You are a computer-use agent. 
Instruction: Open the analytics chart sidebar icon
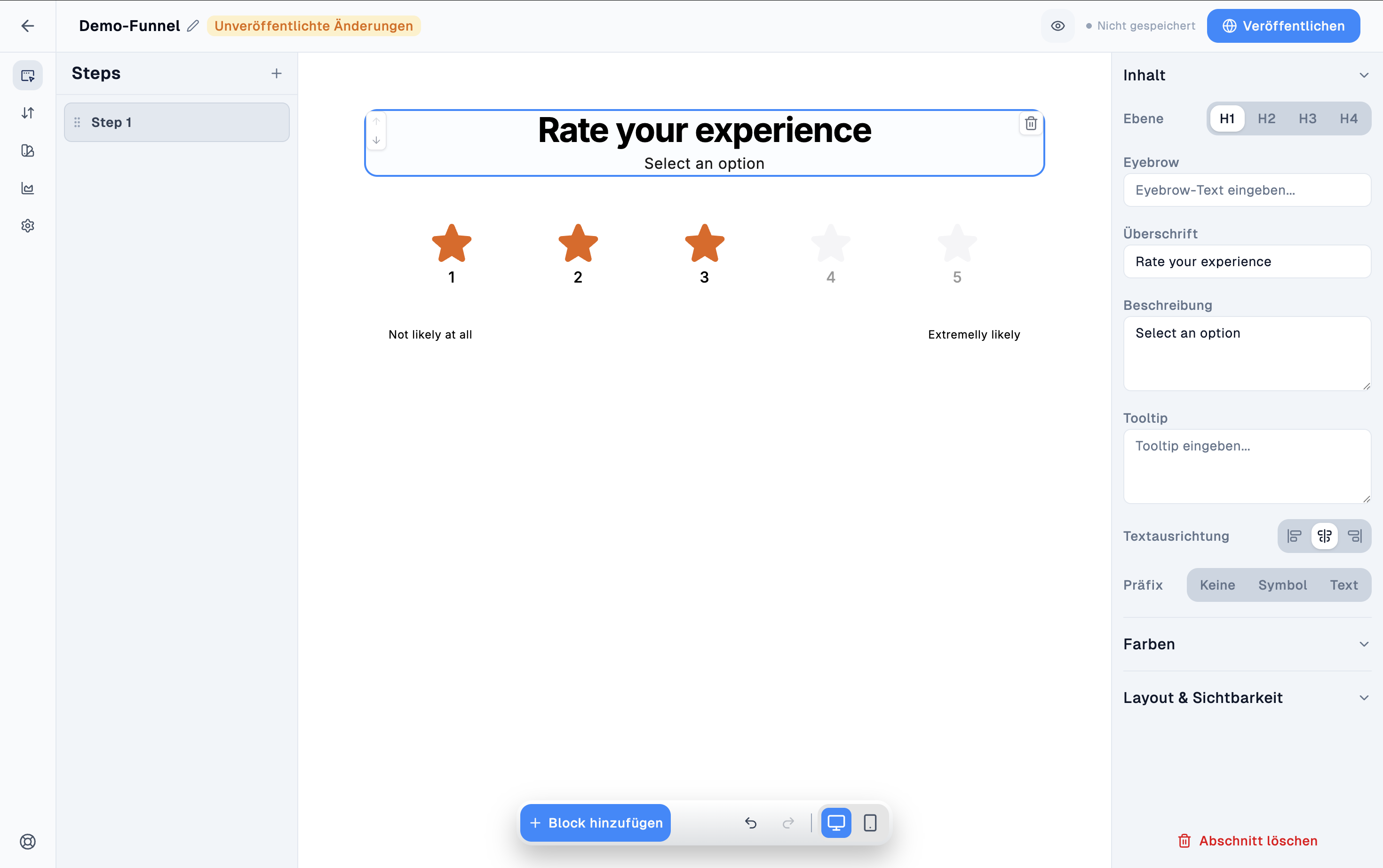(x=28, y=188)
